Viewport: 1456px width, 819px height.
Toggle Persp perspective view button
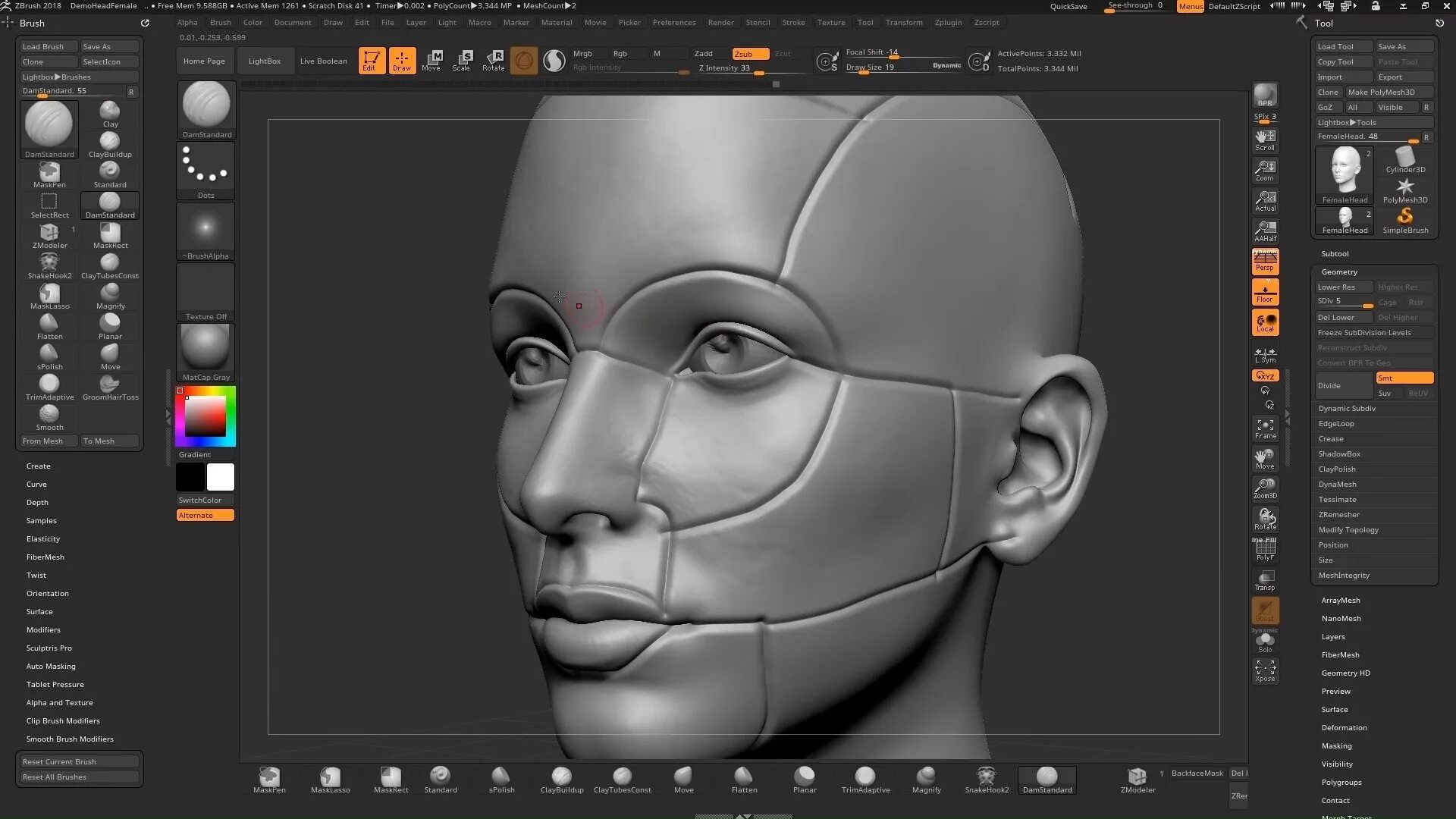(1265, 262)
